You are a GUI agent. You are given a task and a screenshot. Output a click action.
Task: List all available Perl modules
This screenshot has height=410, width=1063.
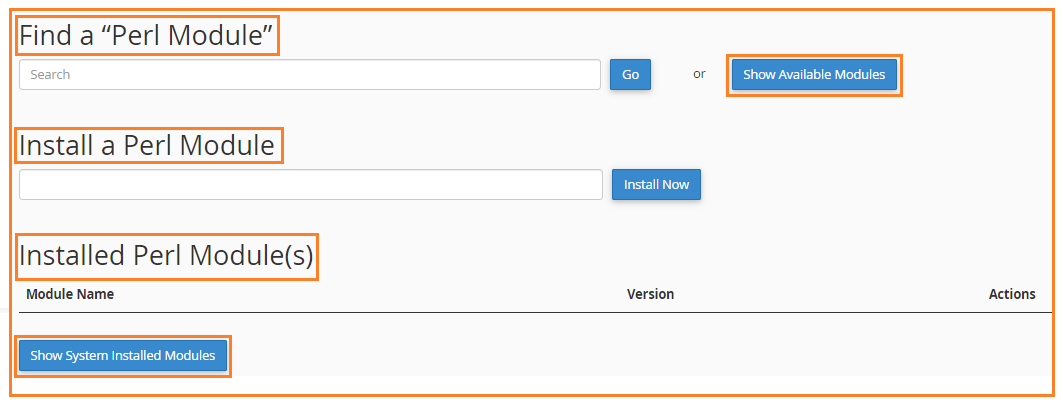[x=814, y=75]
